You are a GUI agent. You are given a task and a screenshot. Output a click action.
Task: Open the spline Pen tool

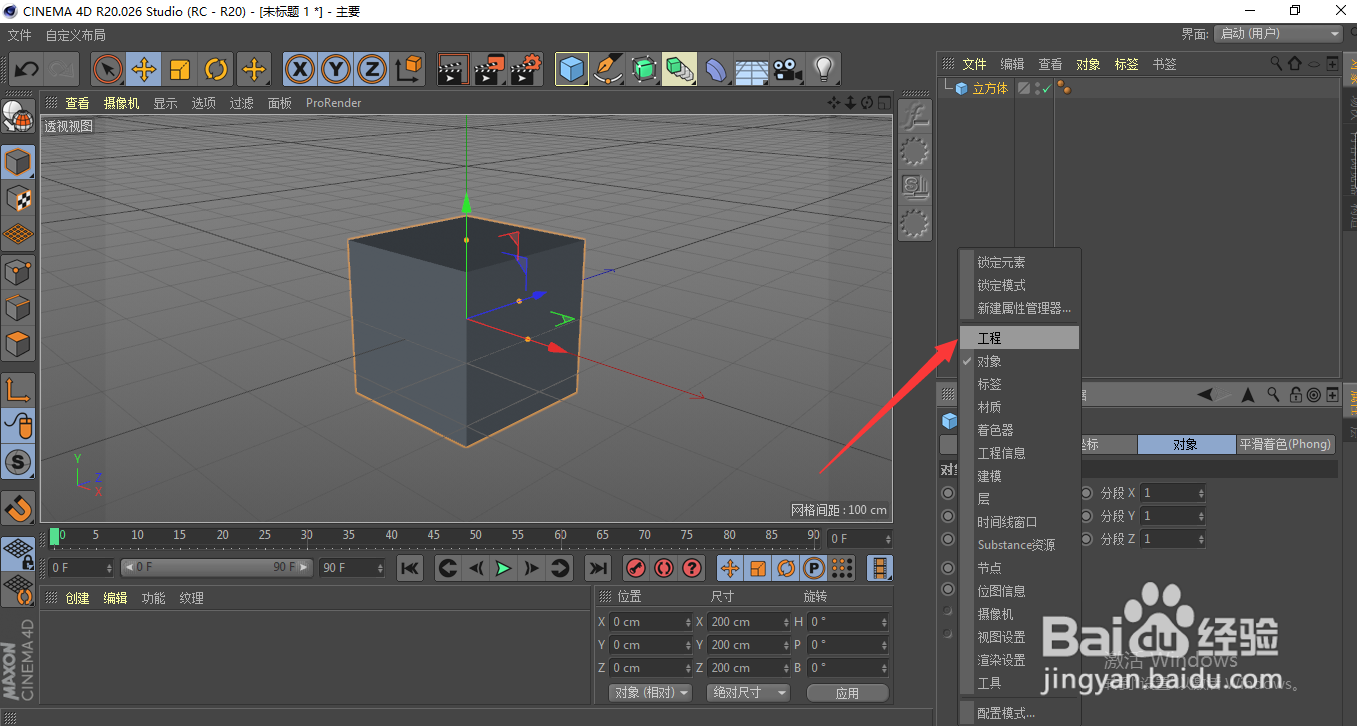[x=608, y=69]
